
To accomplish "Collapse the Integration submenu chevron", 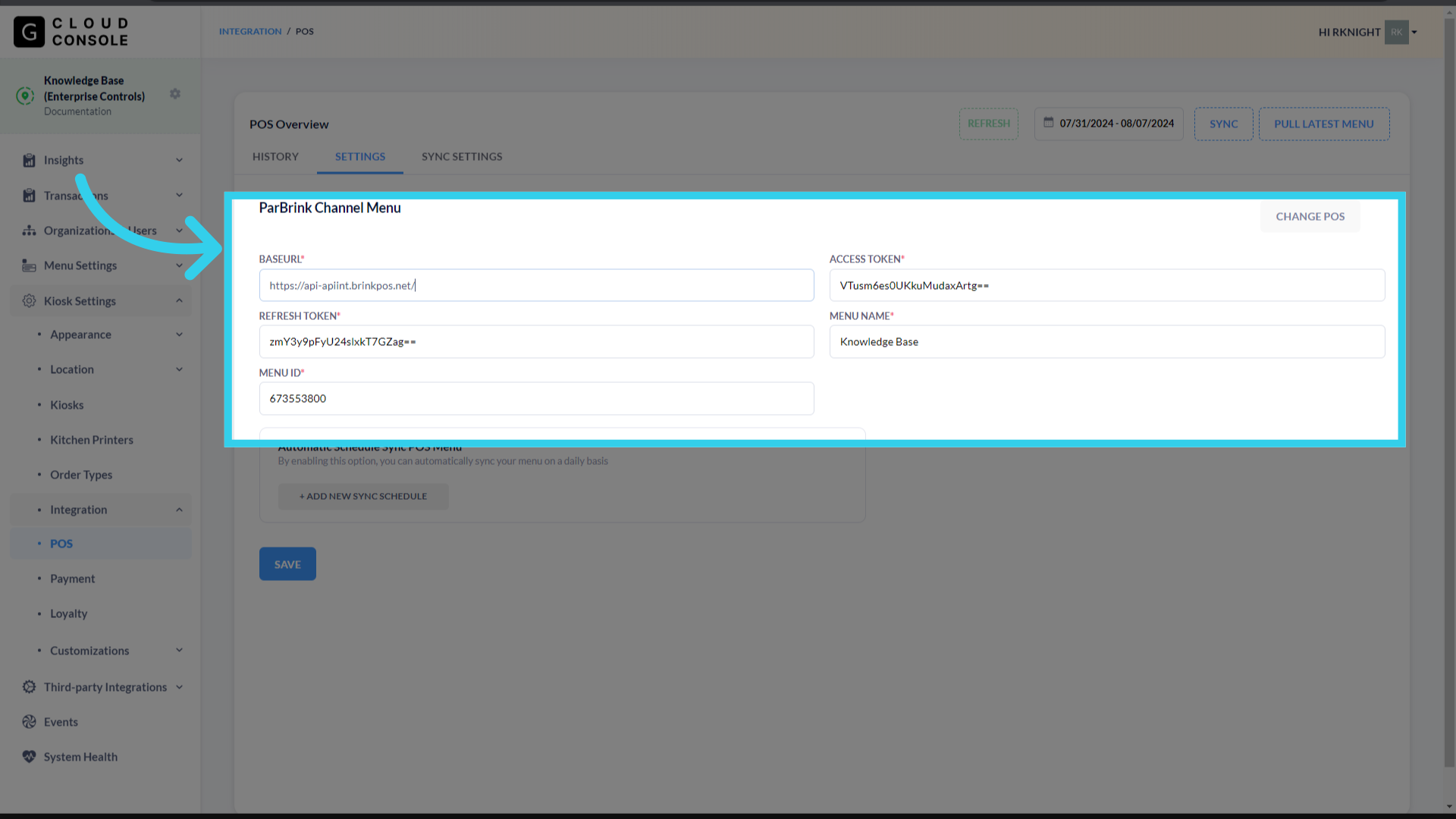I will pos(180,510).
